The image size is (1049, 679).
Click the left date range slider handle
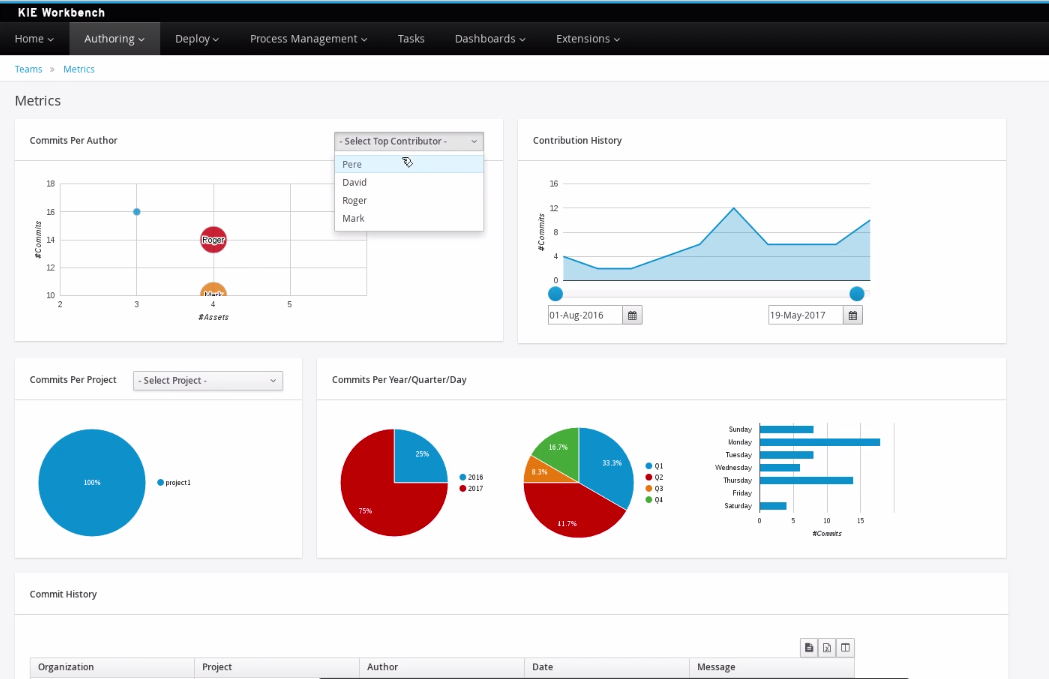556,293
